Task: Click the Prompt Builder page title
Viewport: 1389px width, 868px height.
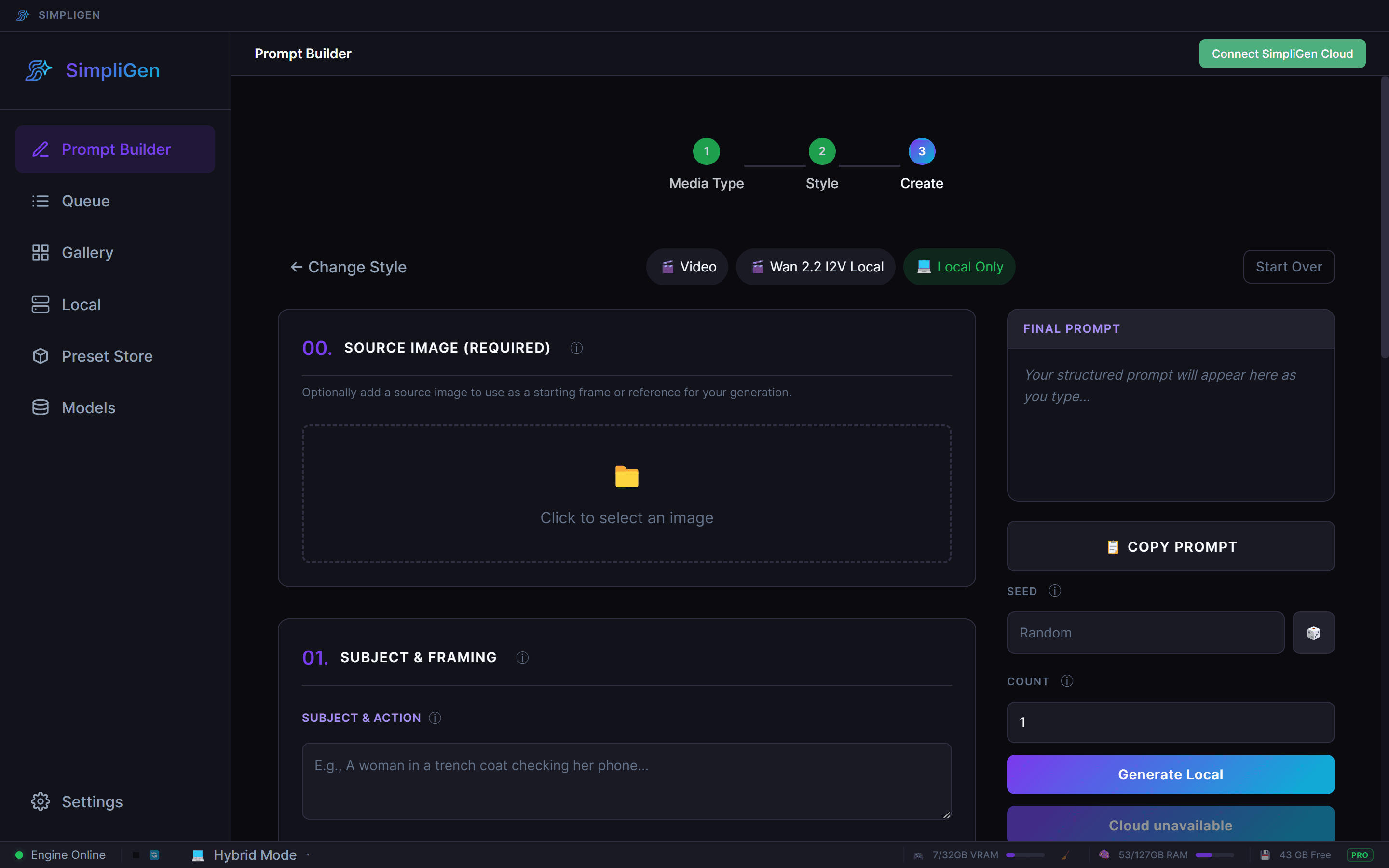Action: point(302,54)
